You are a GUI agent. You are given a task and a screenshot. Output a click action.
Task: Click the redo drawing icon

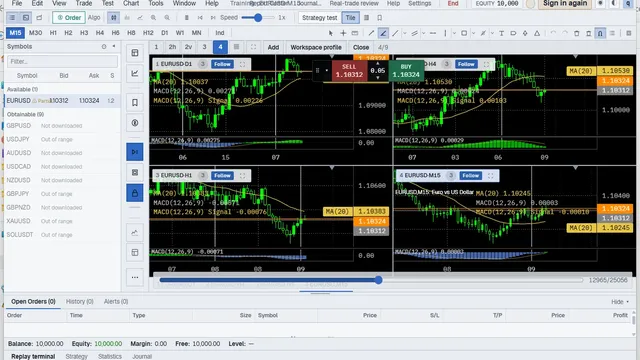coord(565,33)
